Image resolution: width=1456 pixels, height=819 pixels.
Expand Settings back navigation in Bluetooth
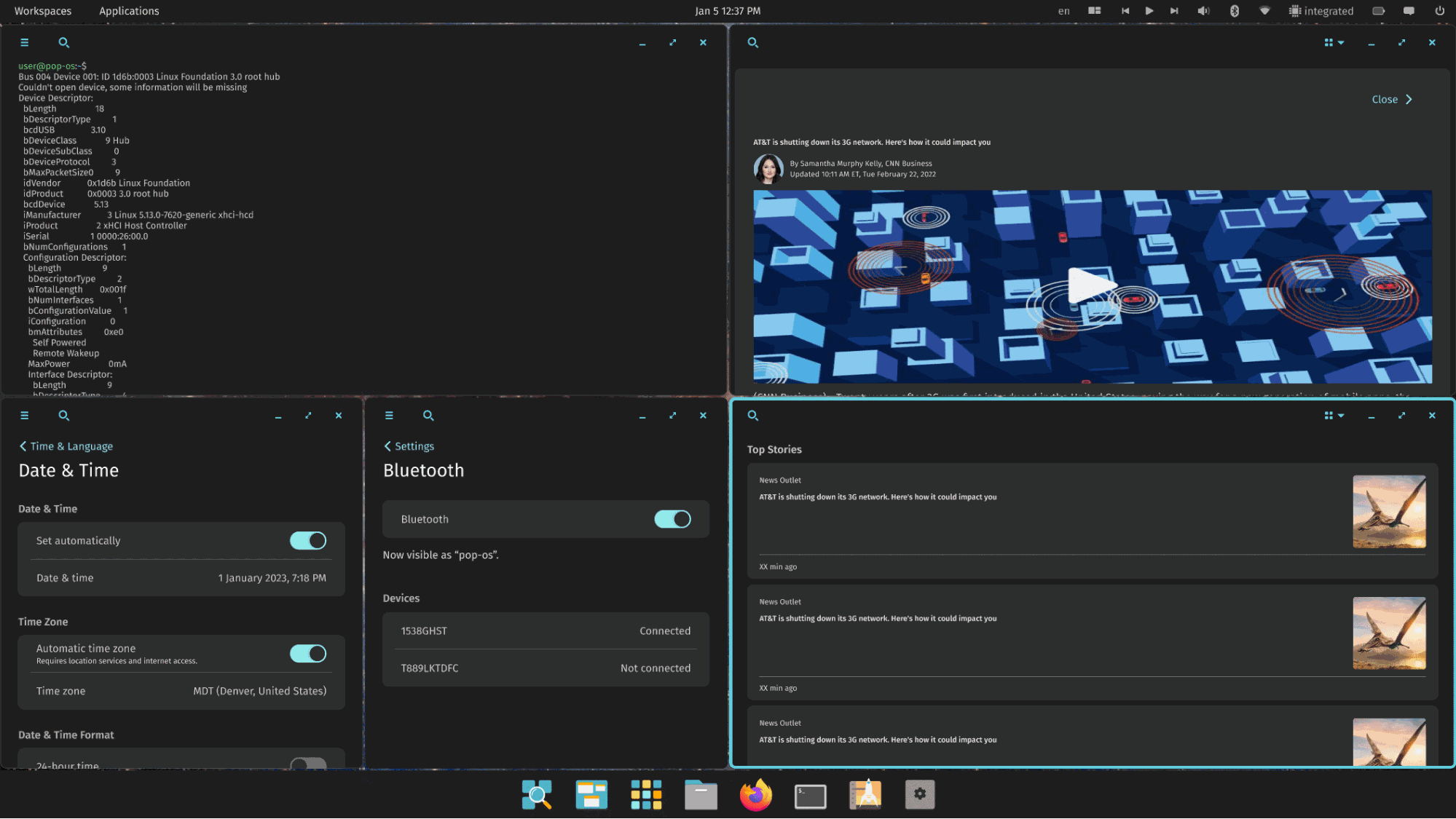click(x=407, y=445)
